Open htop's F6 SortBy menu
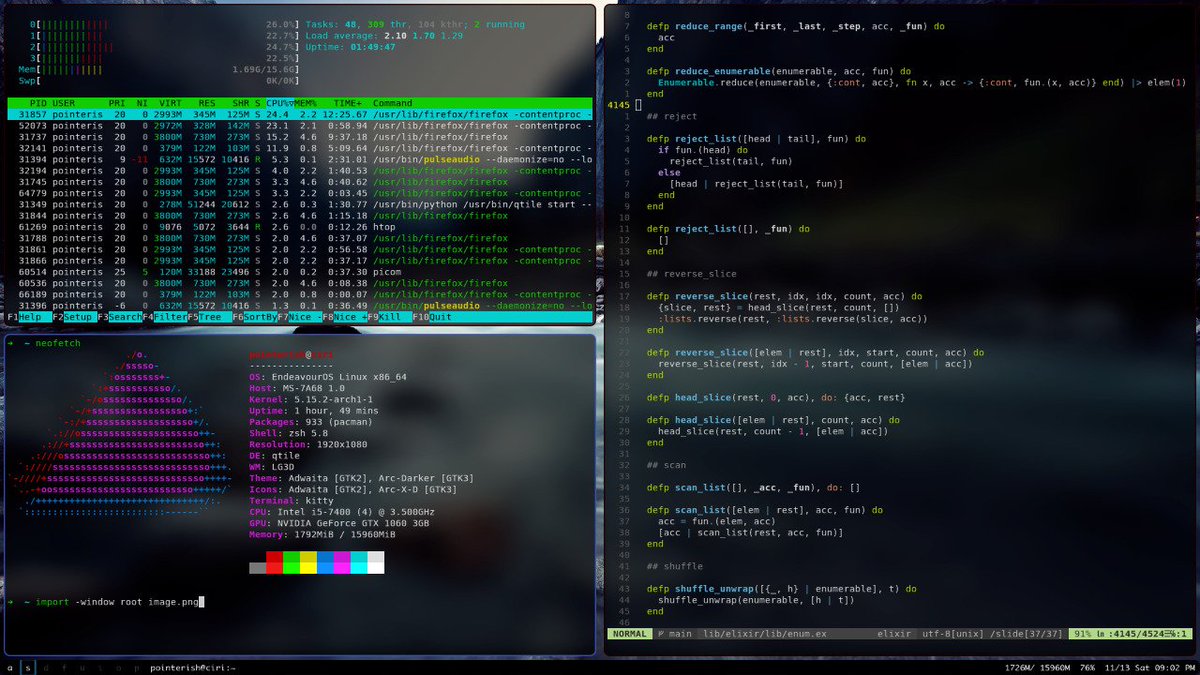Image resolution: width=1200 pixels, height=675 pixels. (256, 317)
